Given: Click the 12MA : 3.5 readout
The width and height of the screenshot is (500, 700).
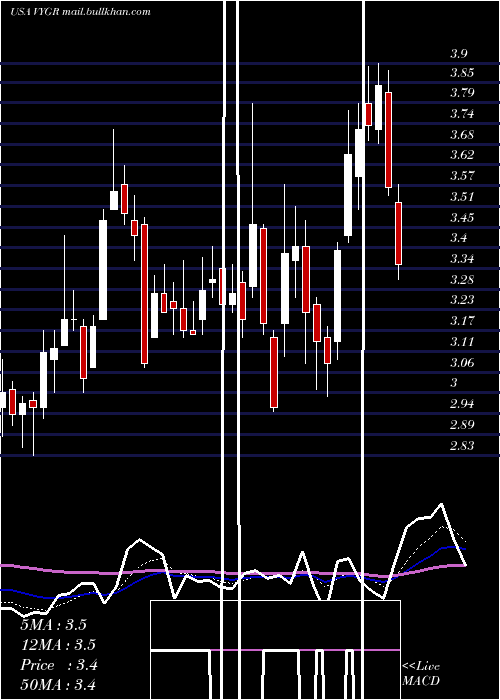Looking at the screenshot, I should (58, 645).
